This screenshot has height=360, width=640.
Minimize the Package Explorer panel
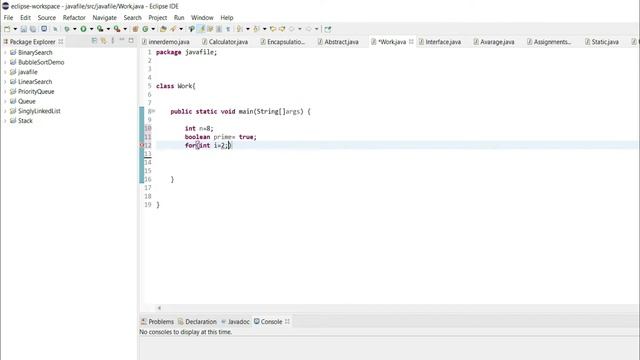point(122,40)
